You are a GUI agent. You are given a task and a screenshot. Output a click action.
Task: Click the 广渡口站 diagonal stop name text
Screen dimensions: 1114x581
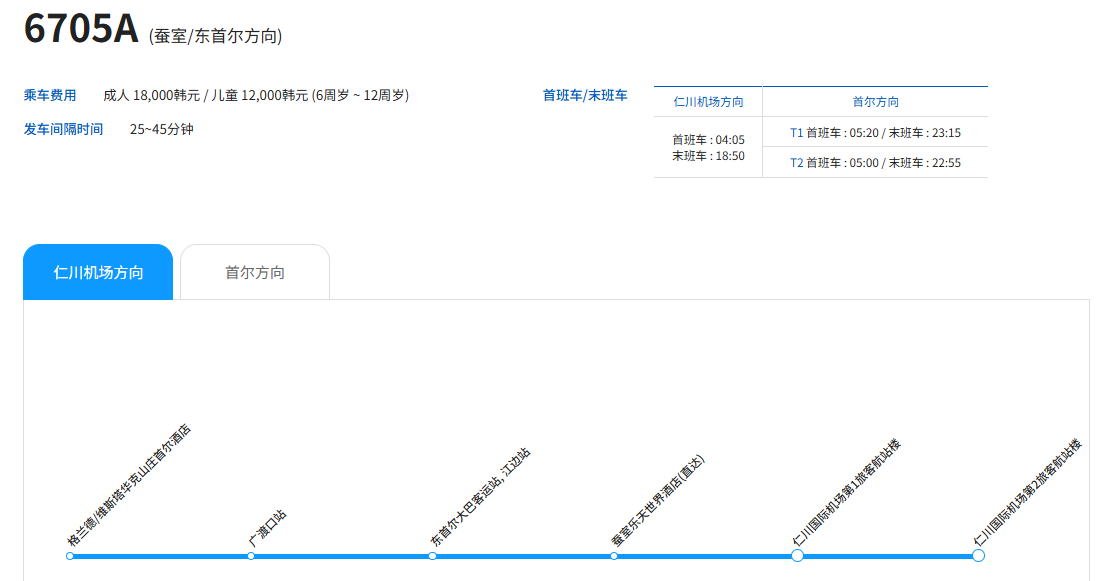[x=267, y=528]
